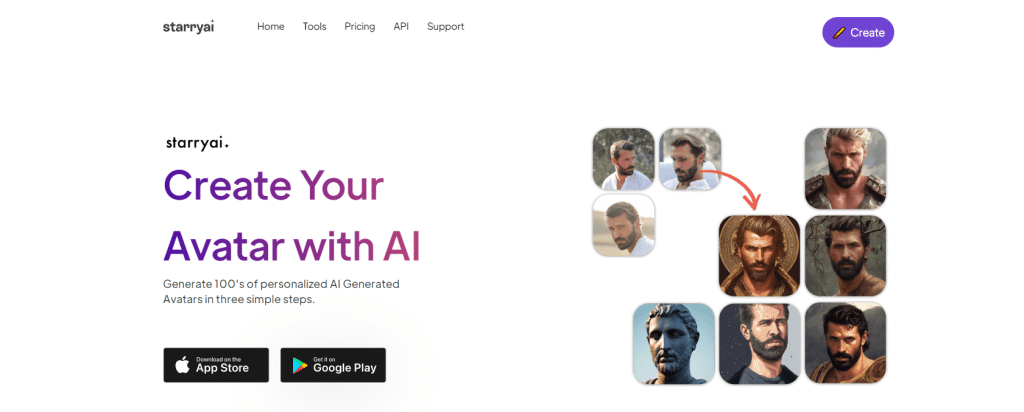
Task: Open the Tools menu item
Action: click(314, 27)
